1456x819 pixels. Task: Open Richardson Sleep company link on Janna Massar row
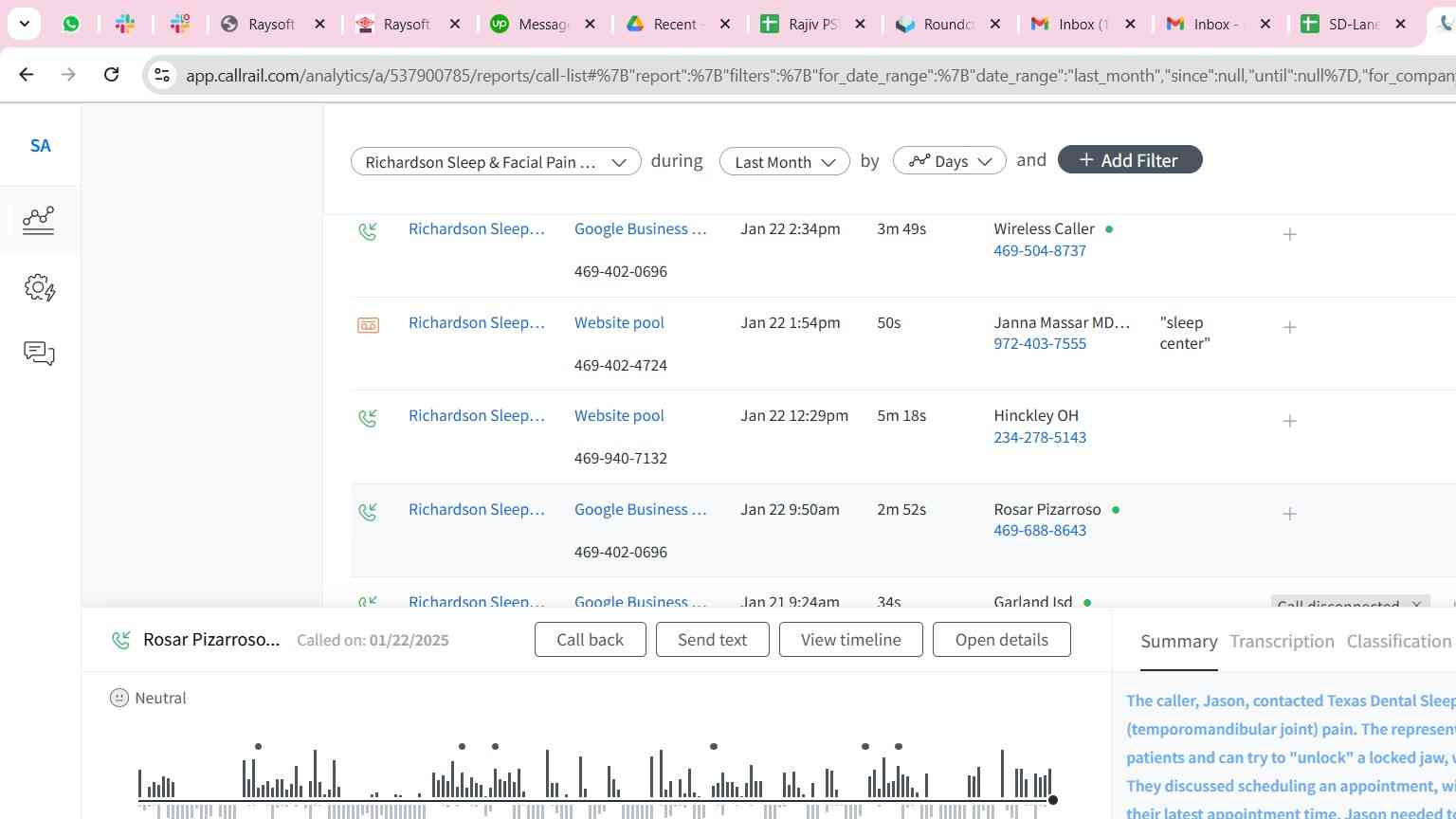477,322
